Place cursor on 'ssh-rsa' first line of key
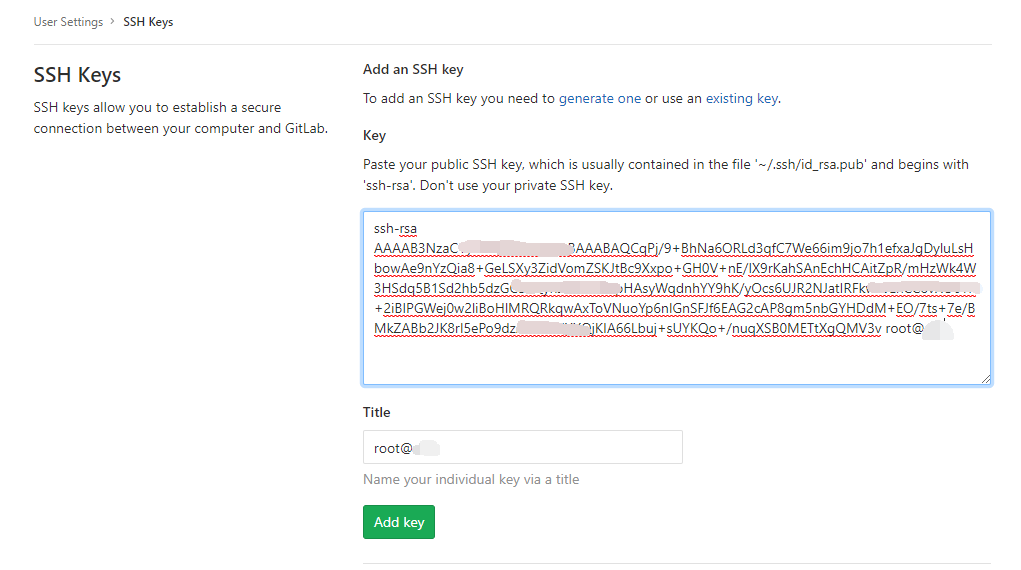The height and width of the screenshot is (570, 1021). [x=395, y=228]
